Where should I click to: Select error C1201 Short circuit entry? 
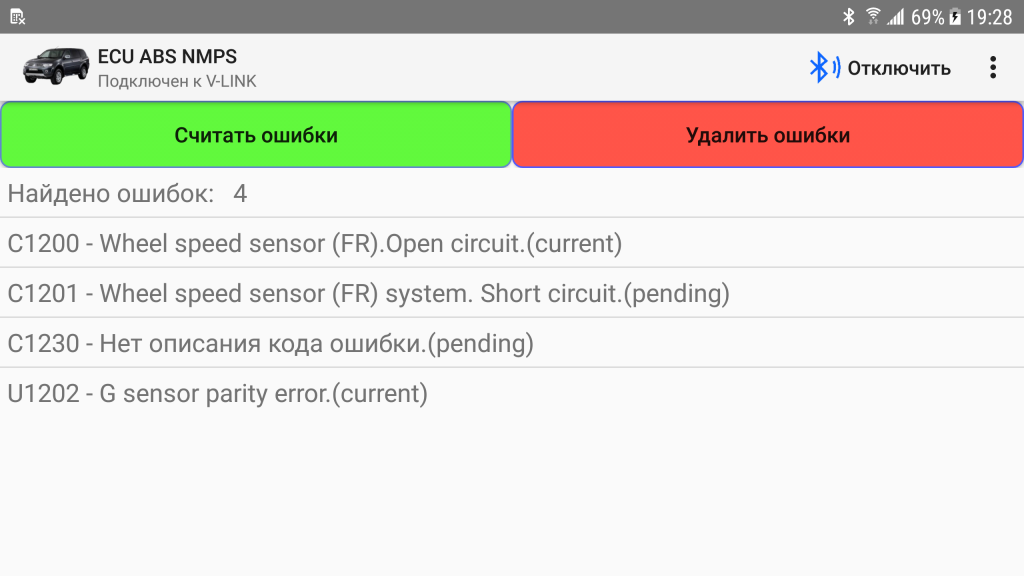point(368,293)
